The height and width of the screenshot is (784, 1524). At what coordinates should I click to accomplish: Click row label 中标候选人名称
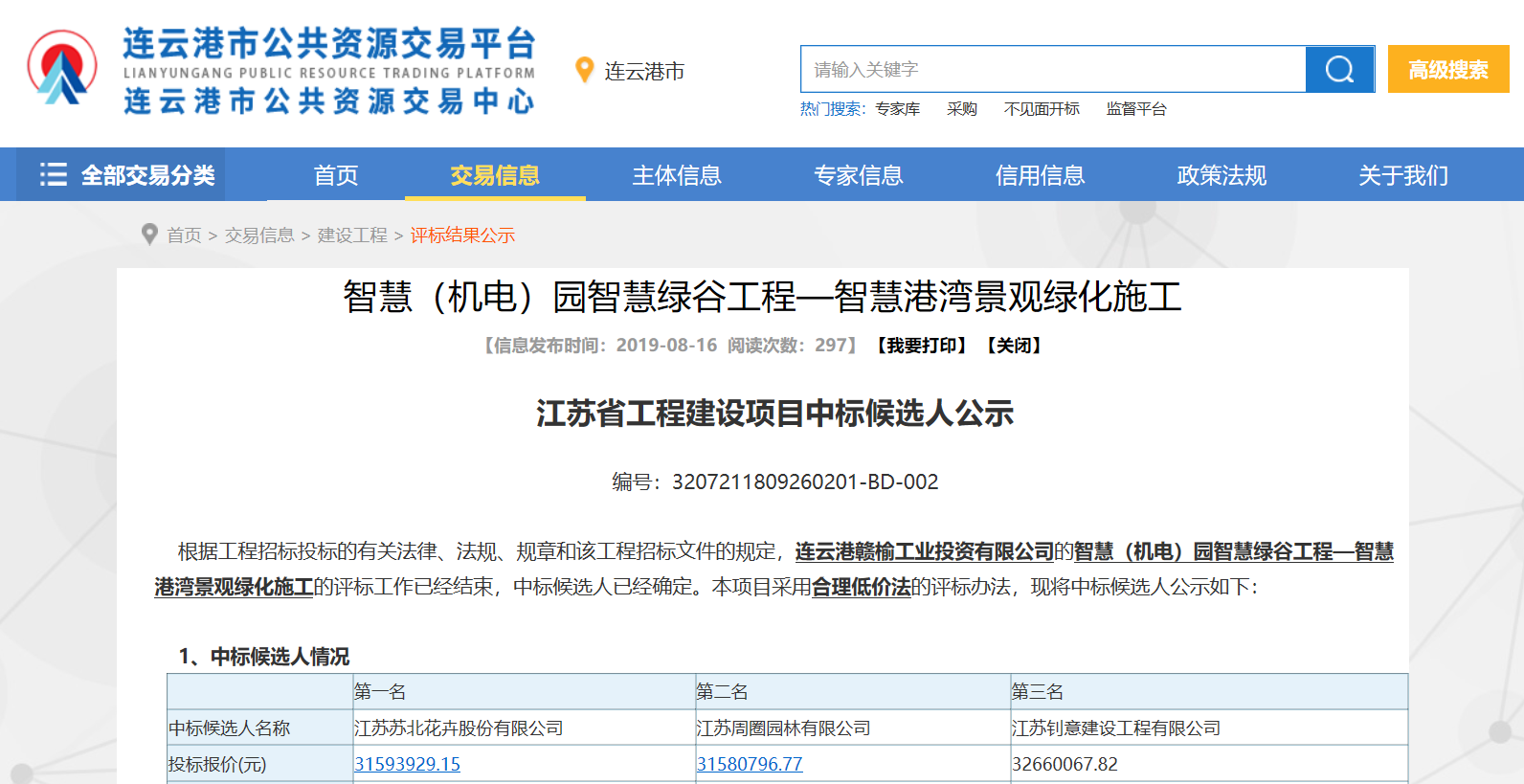[229, 728]
